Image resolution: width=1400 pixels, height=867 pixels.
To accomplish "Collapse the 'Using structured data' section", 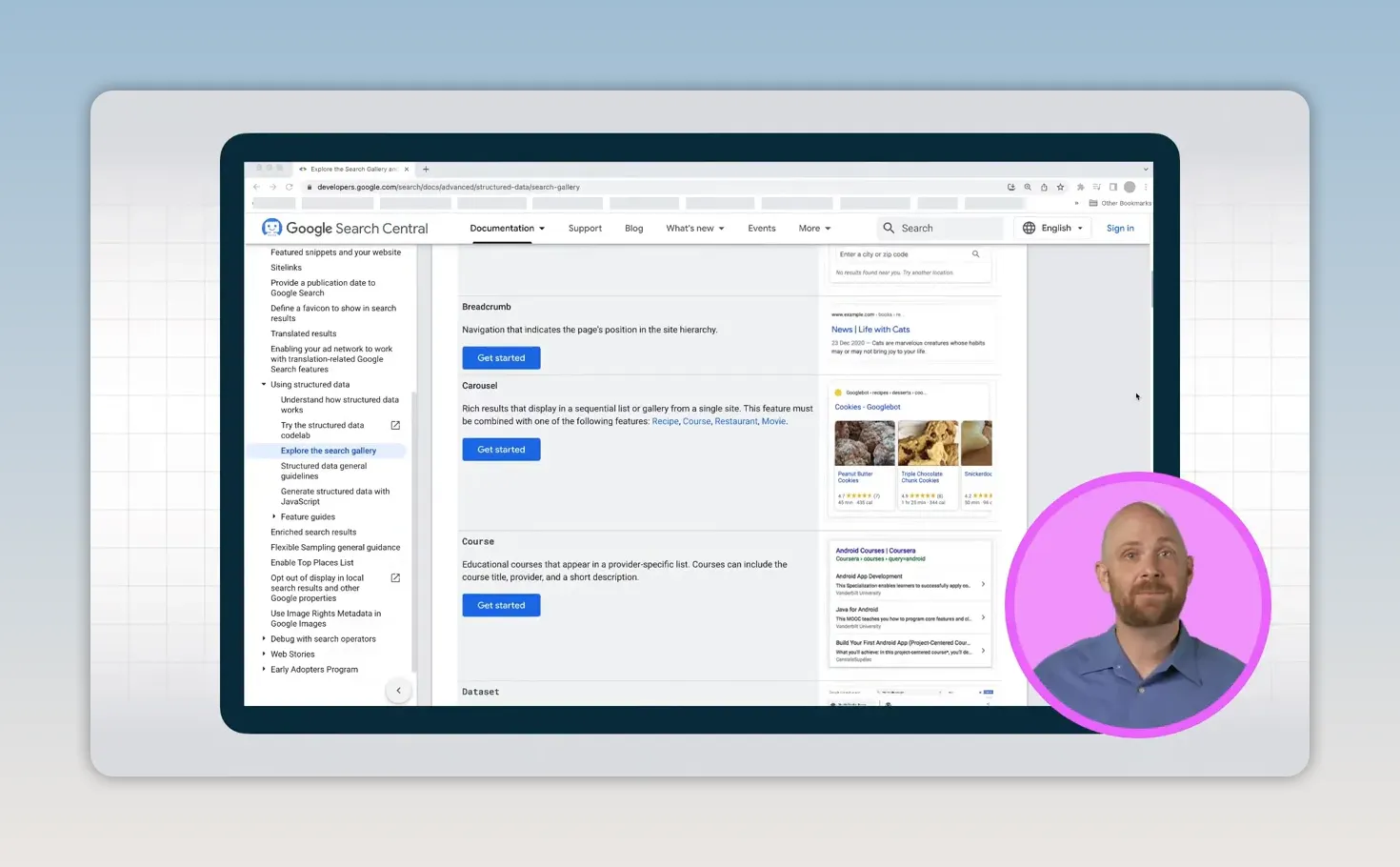I will 264,385.
